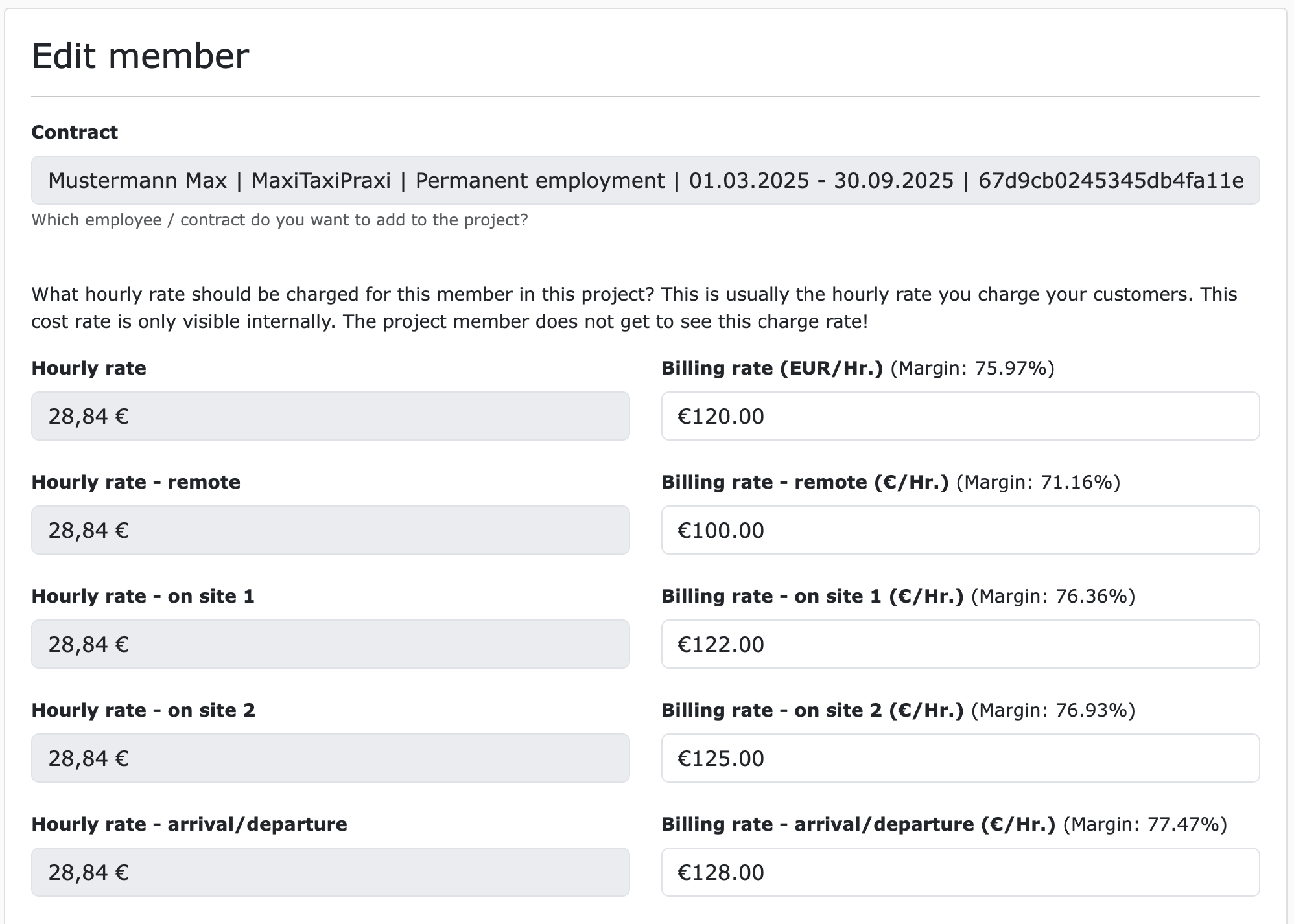Click the Billing rate - arrival/departure input
Image resolution: width=1294 pixels, height=924 pixels.
coord(959,872)
